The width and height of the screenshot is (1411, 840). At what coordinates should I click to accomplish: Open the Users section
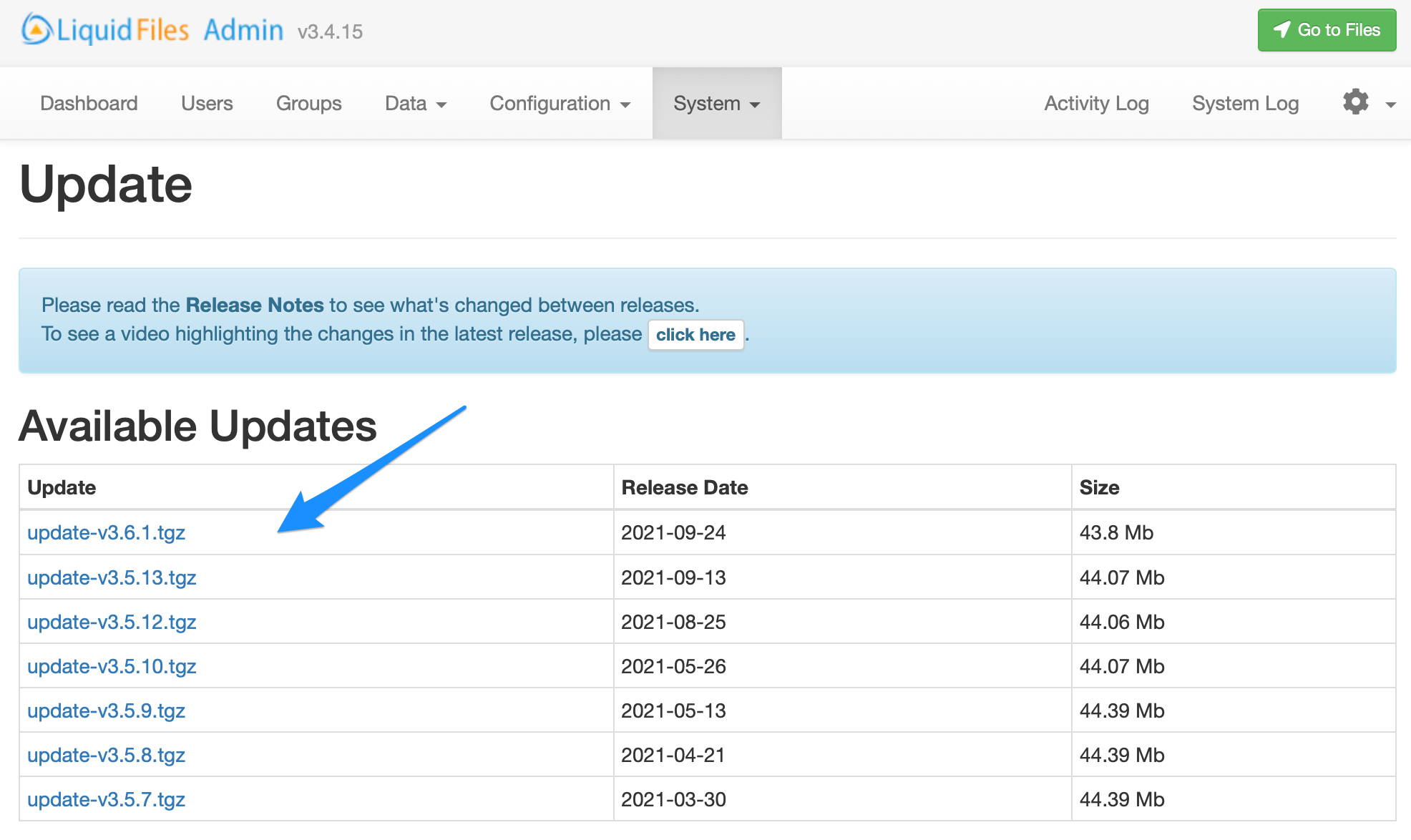pyautogui.click(x=207, y=103)
